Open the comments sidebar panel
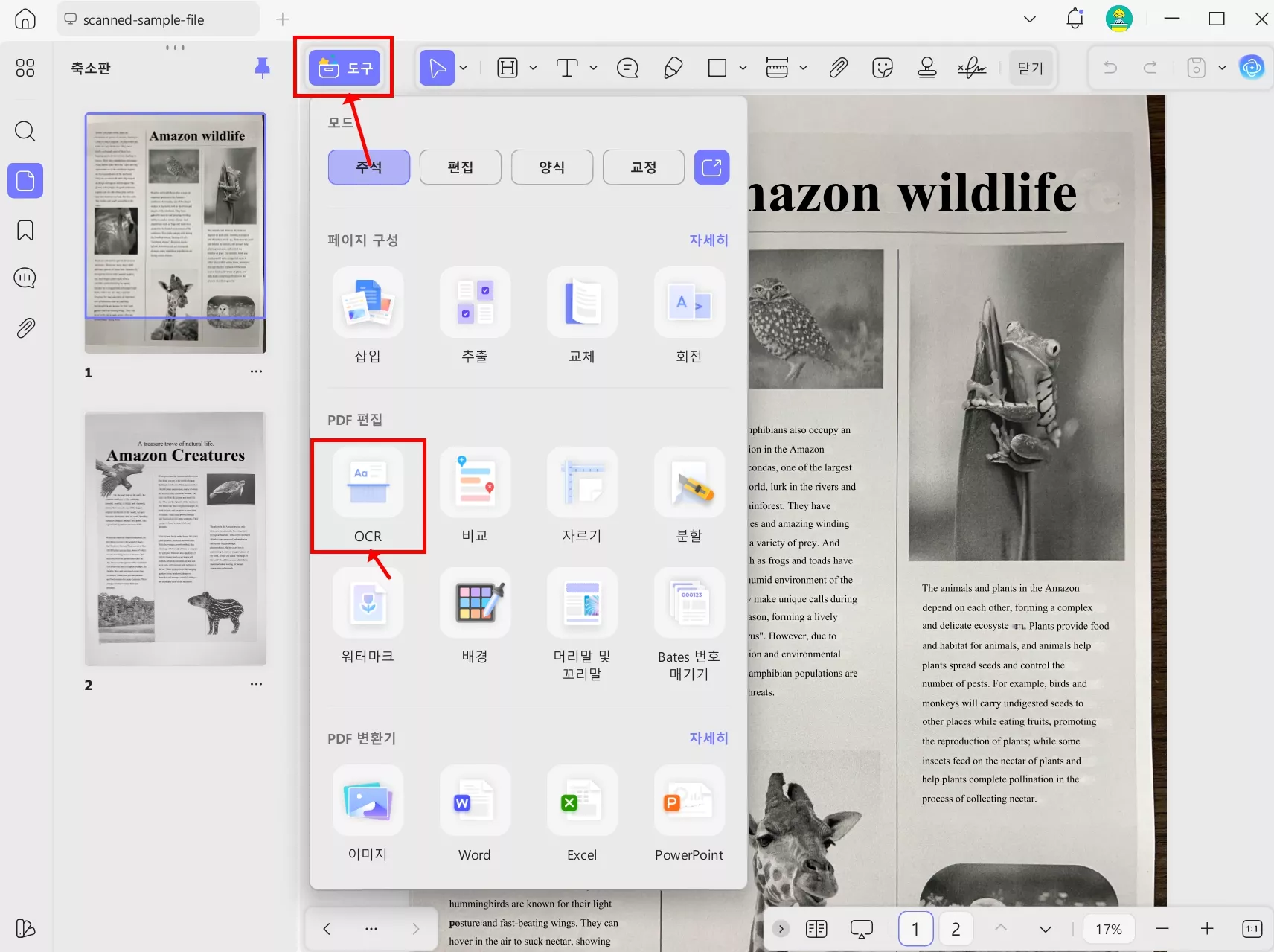This screenshot has width=1274, height=952. coord(25,278)
